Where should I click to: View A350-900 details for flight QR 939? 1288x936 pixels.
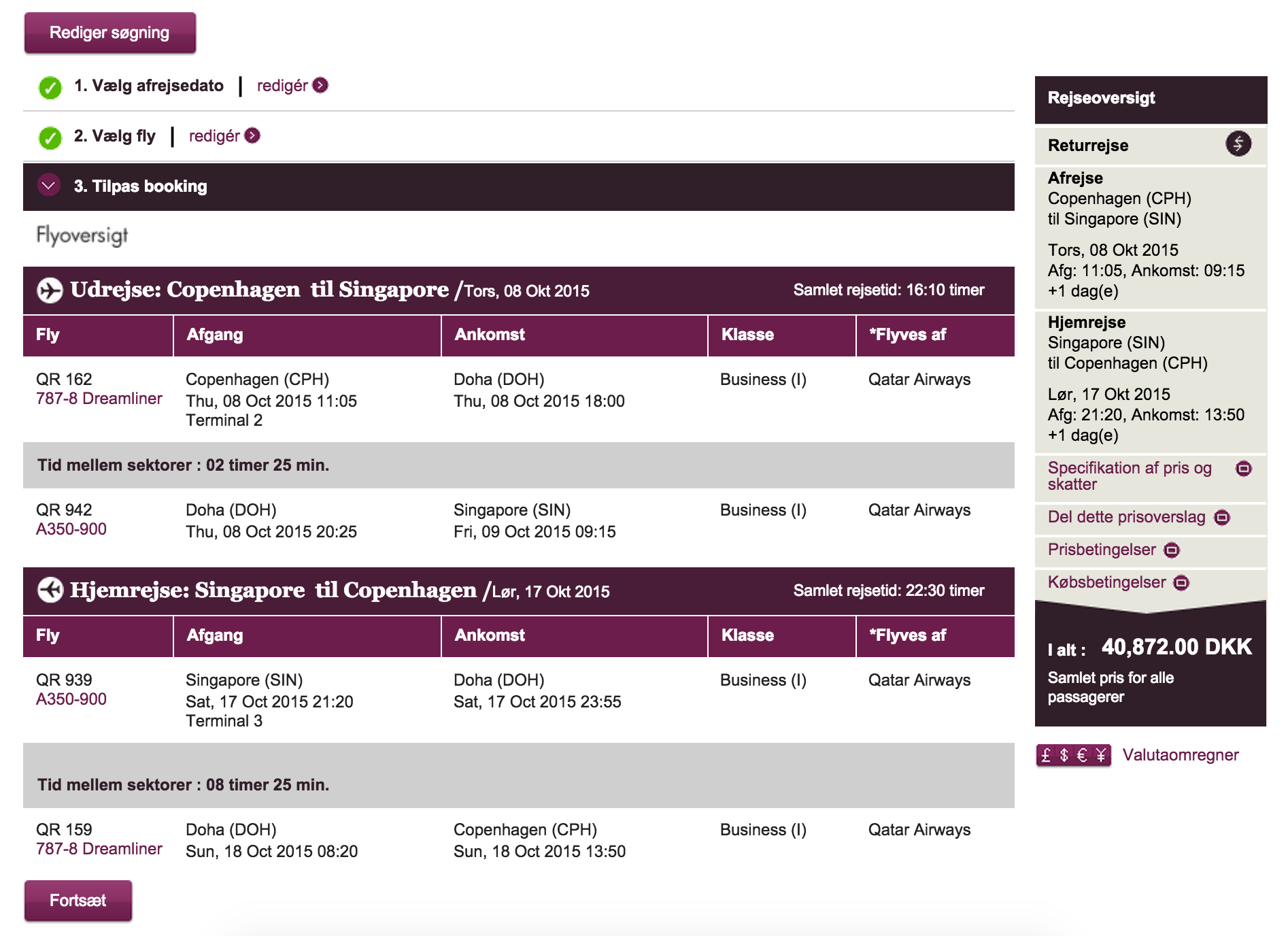(71, 699)
